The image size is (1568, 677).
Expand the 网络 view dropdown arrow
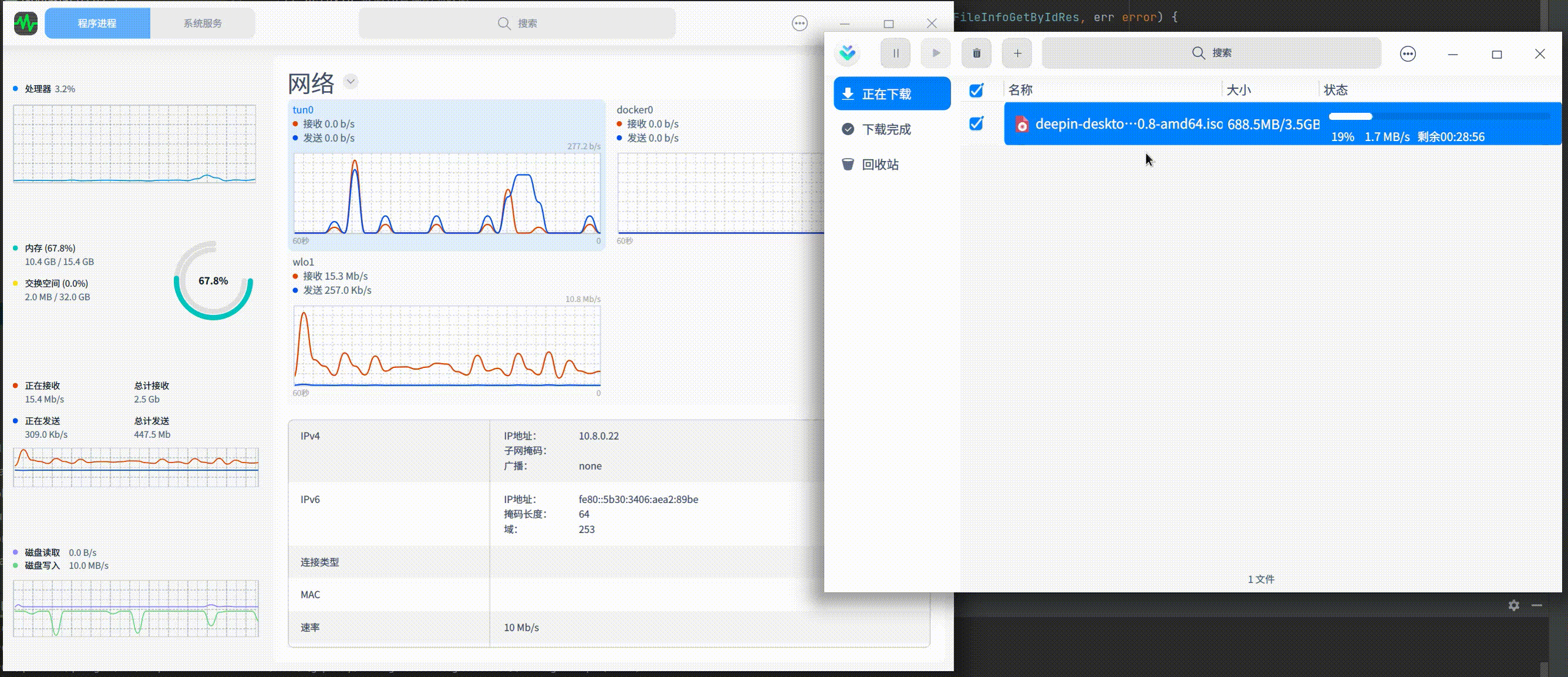pos(351,82)
